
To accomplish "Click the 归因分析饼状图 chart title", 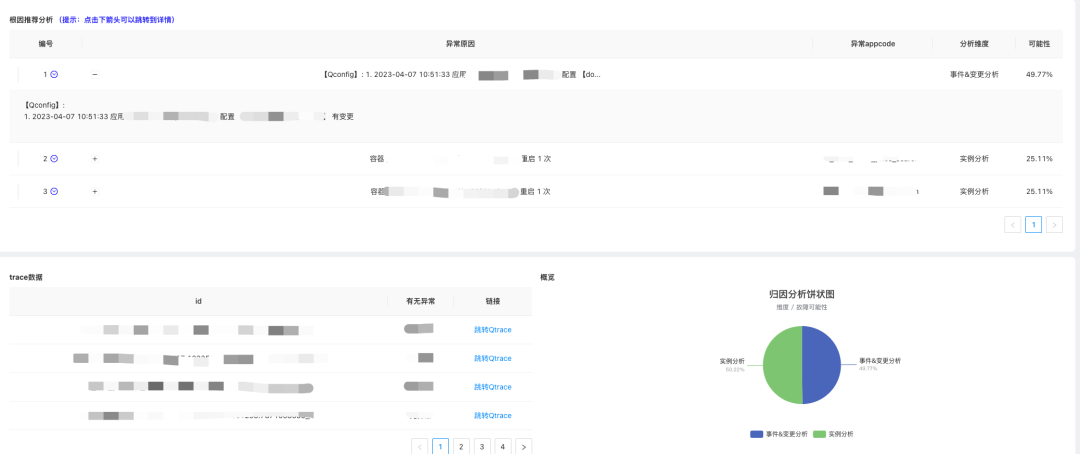I will [802, 294].
